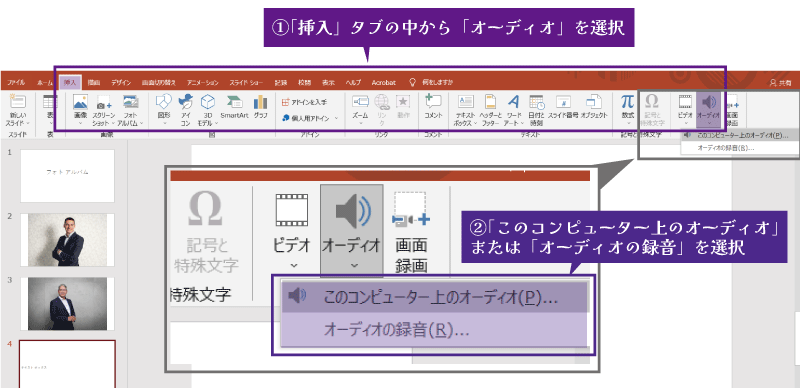Click the New Slide icon

17,101
